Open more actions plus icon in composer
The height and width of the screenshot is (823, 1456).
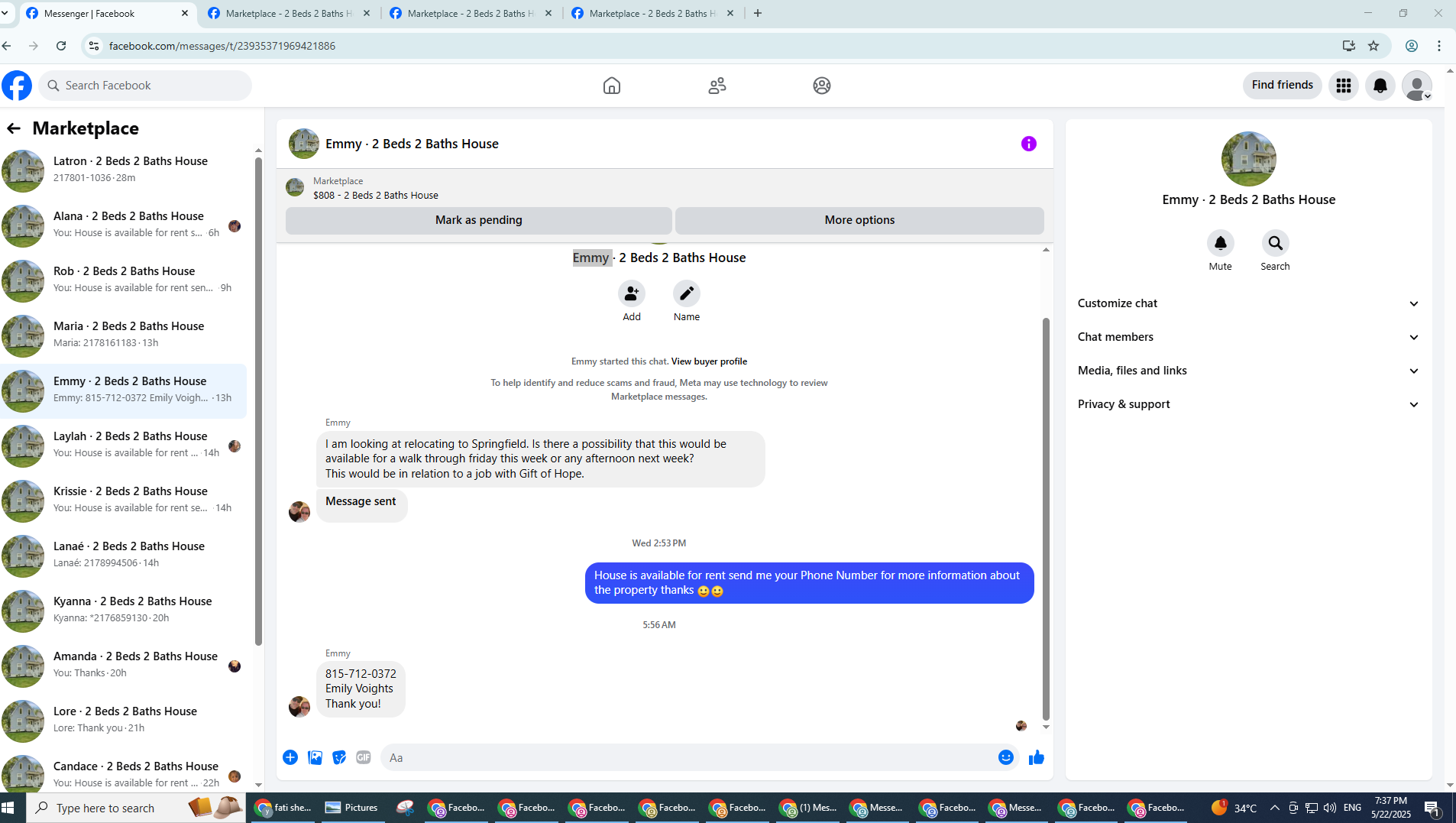(x=290, y=757)
